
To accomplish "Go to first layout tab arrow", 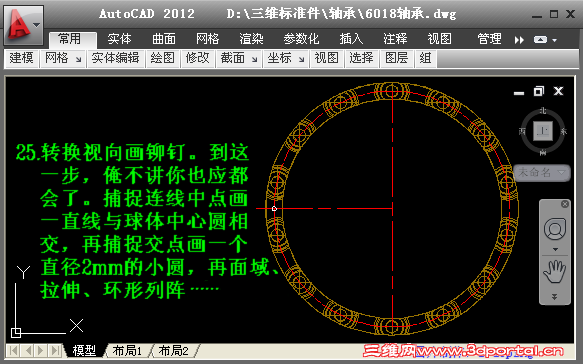I will coord(13,350).
